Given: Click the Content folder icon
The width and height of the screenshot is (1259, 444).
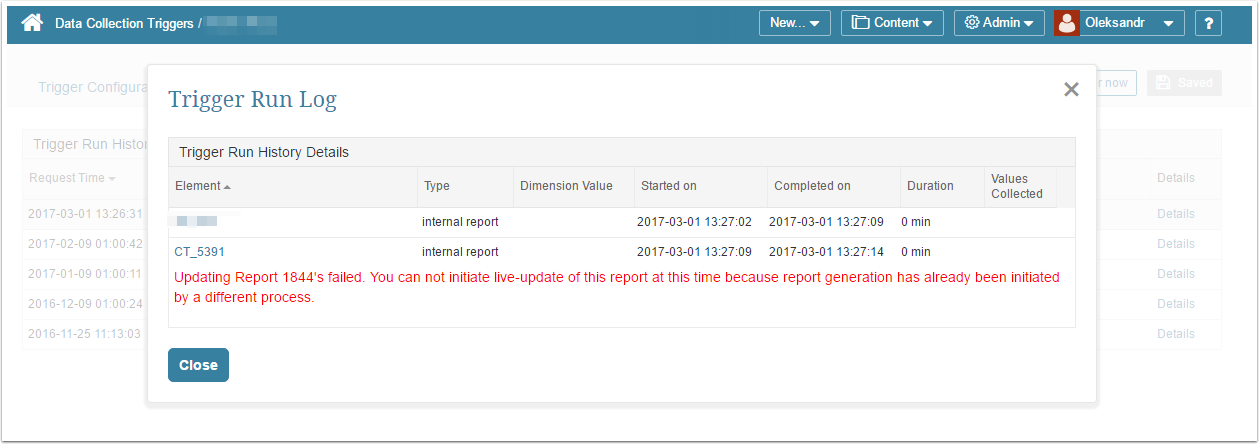Looking at the screenshot, I should tap(860, 23).
